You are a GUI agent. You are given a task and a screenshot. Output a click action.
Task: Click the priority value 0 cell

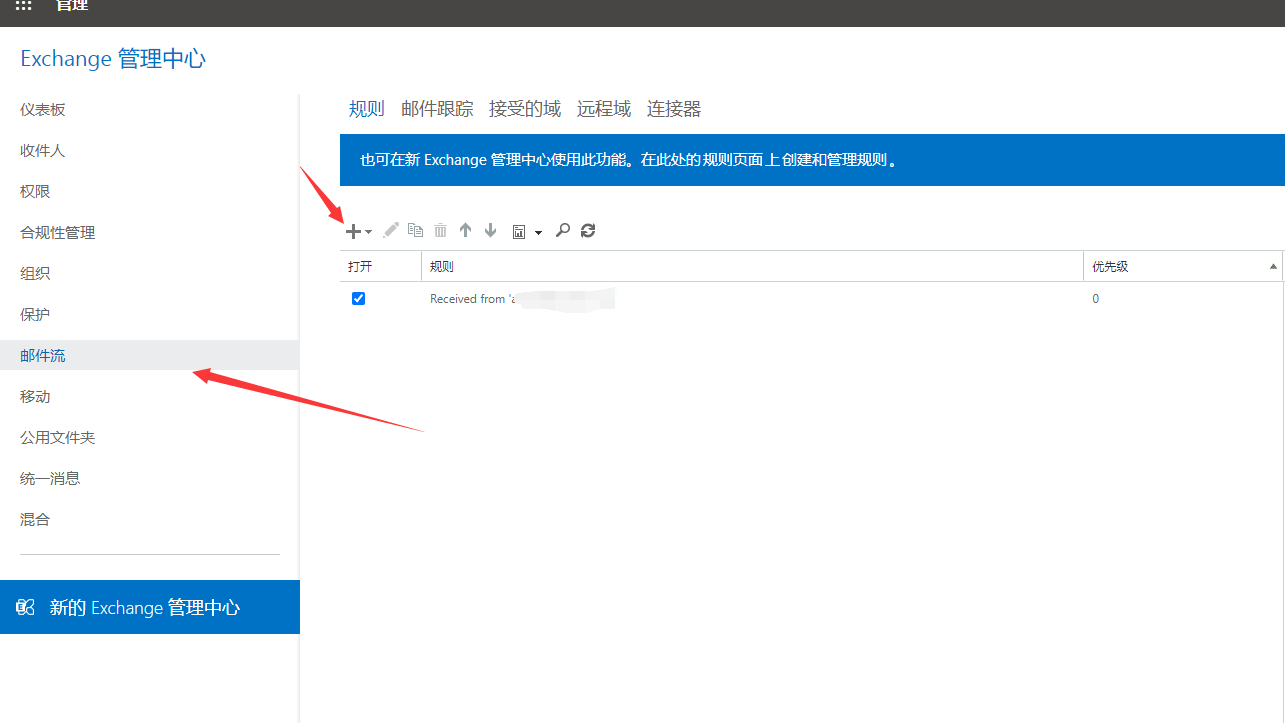click(1095, 298)
